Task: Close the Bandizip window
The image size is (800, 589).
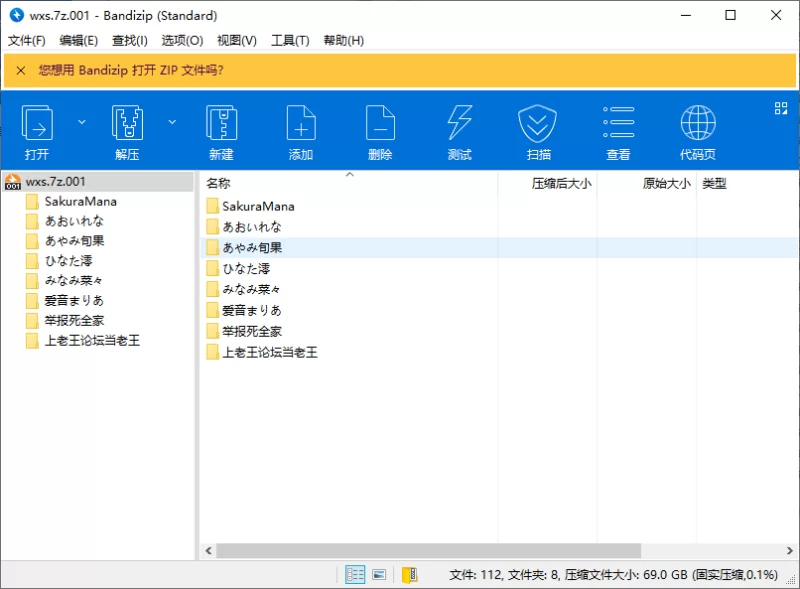Action: 776,15
